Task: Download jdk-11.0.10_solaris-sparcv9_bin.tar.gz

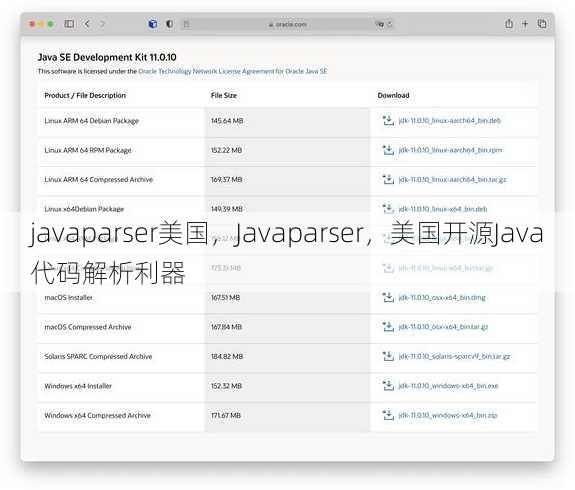Action: pos(454,356)
